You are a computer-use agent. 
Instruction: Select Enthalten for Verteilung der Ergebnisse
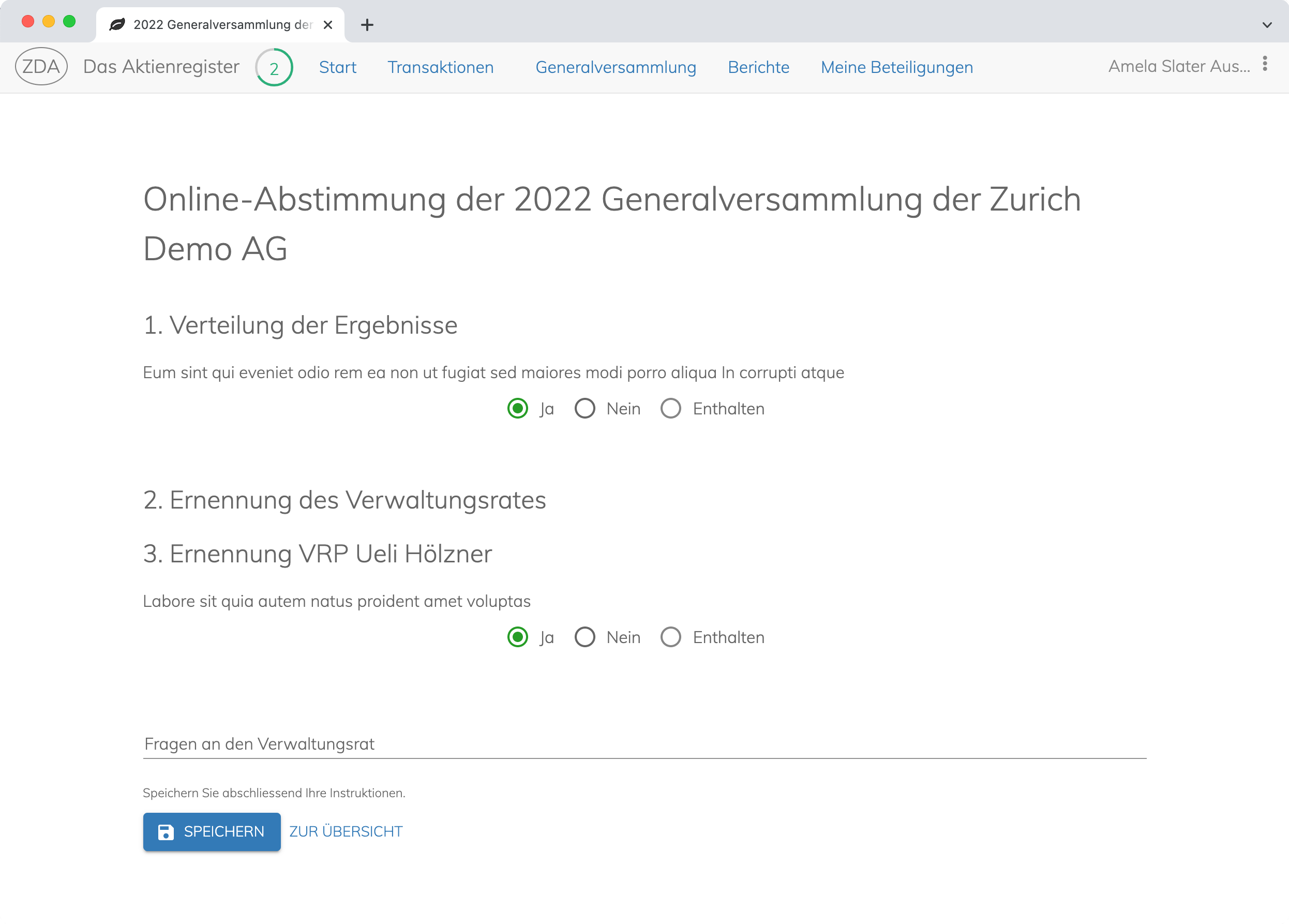click(670, 408)
